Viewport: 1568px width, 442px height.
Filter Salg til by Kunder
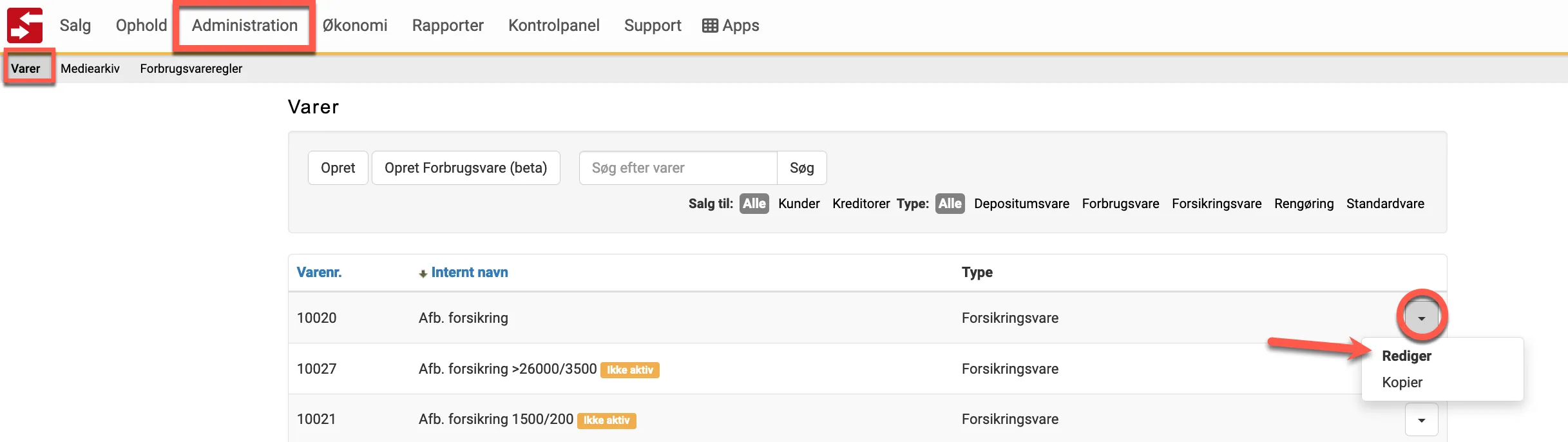coord(799,204)
